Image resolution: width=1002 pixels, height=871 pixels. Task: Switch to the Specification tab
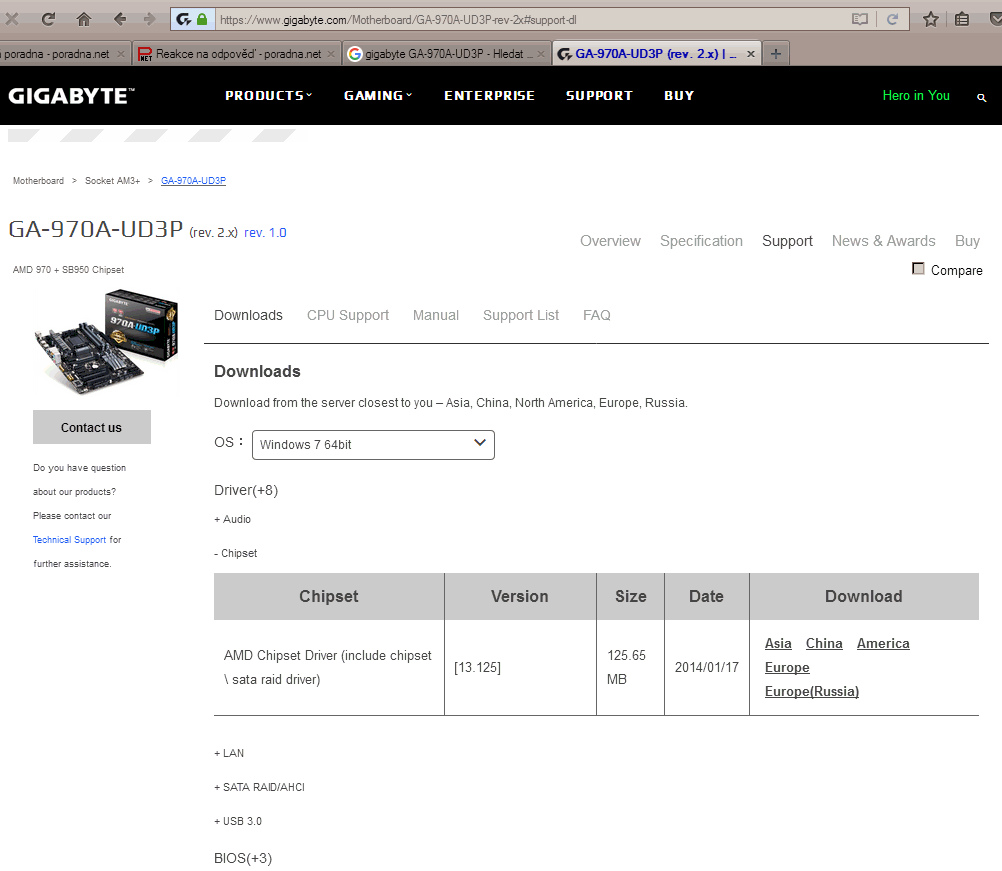tap(701, 241)
